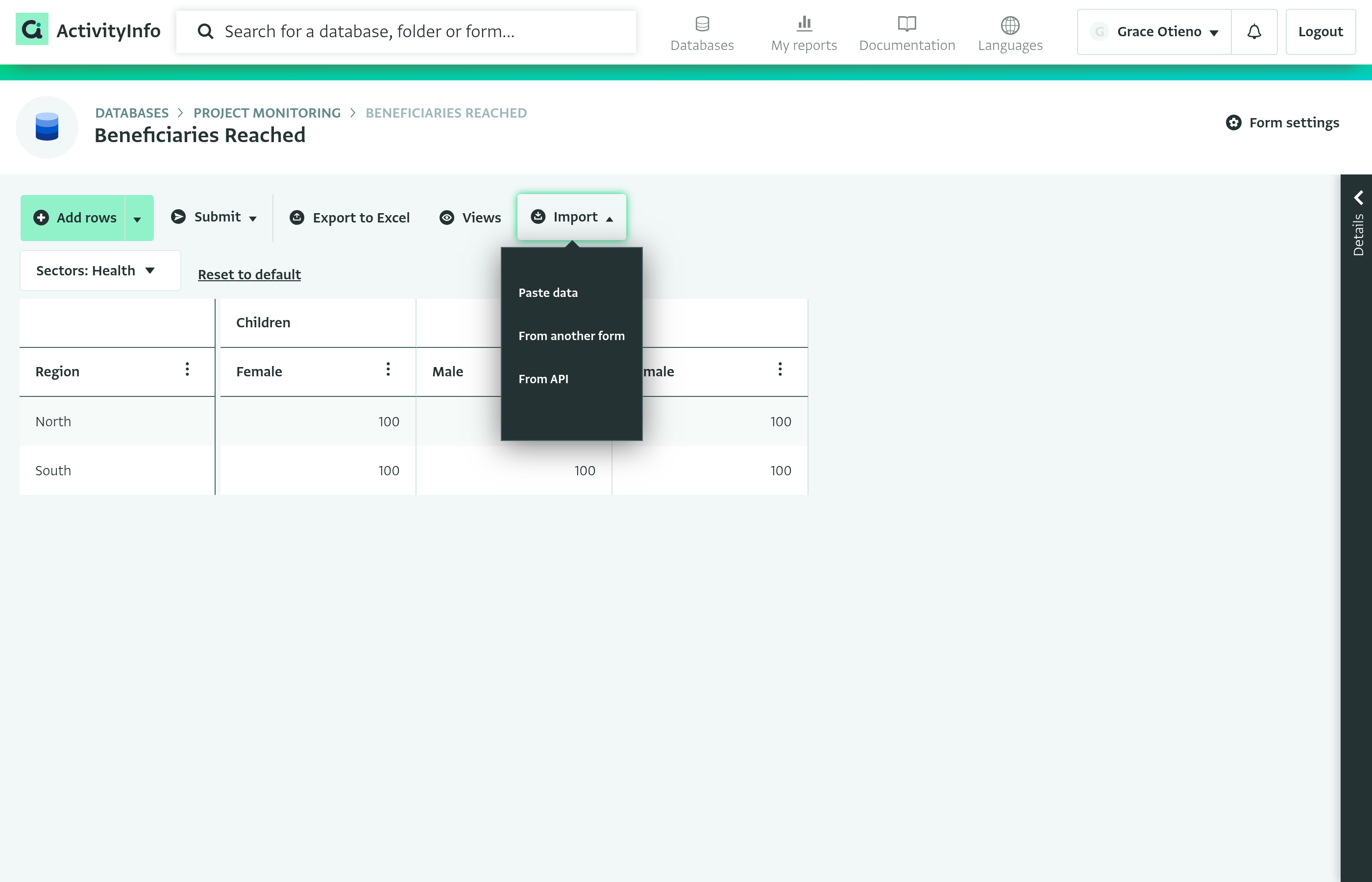The width and height of the screenshot is (1372, 882).
Task: Open the Languages globe icon
Action: 1010,24
